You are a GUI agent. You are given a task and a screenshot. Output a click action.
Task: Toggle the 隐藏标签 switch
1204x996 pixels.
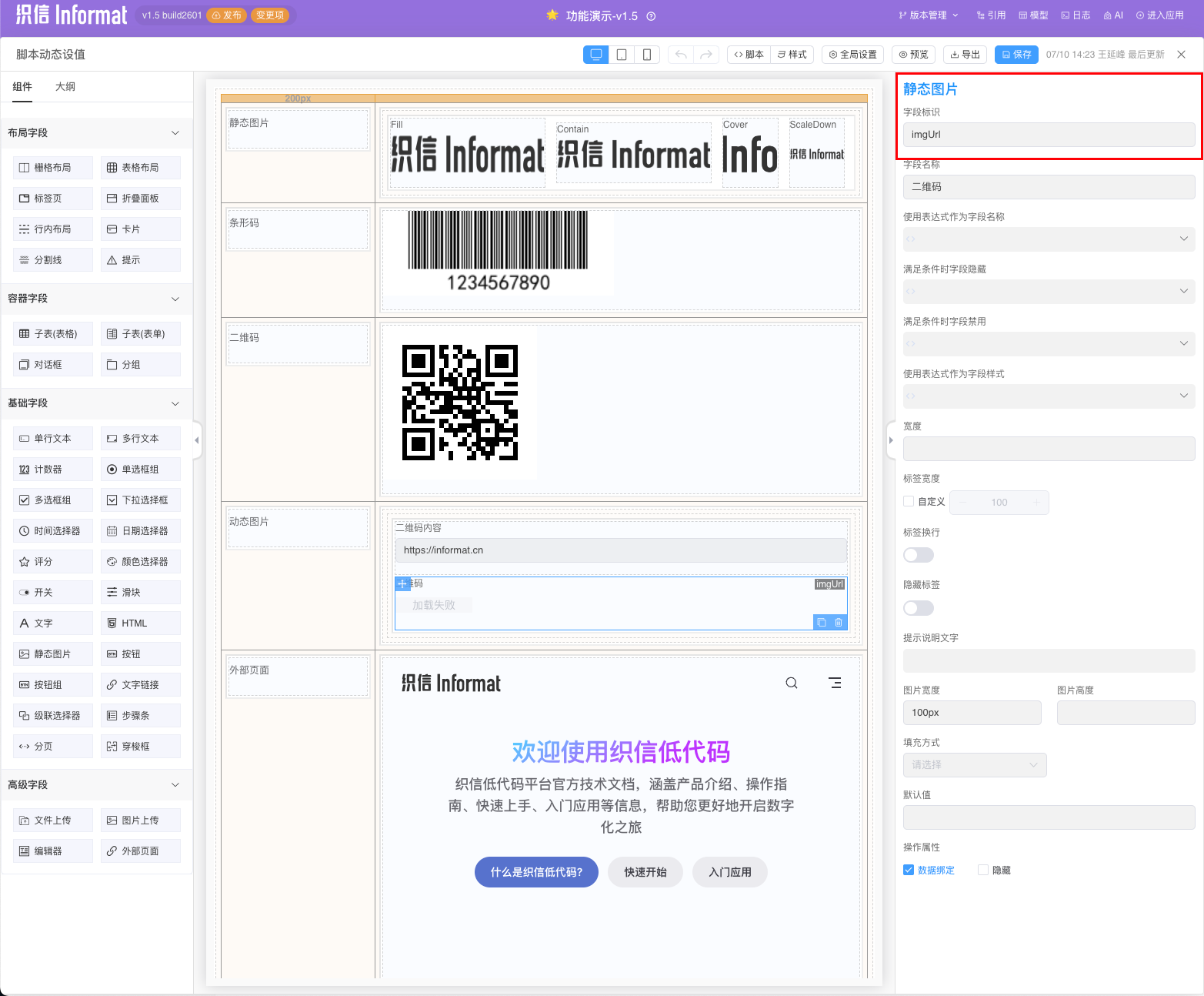coord(918,608)
